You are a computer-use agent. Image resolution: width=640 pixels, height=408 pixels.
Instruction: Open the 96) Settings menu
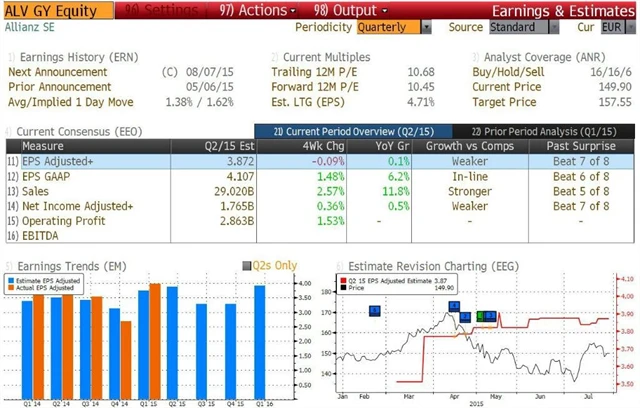click(x=160, y=10)
